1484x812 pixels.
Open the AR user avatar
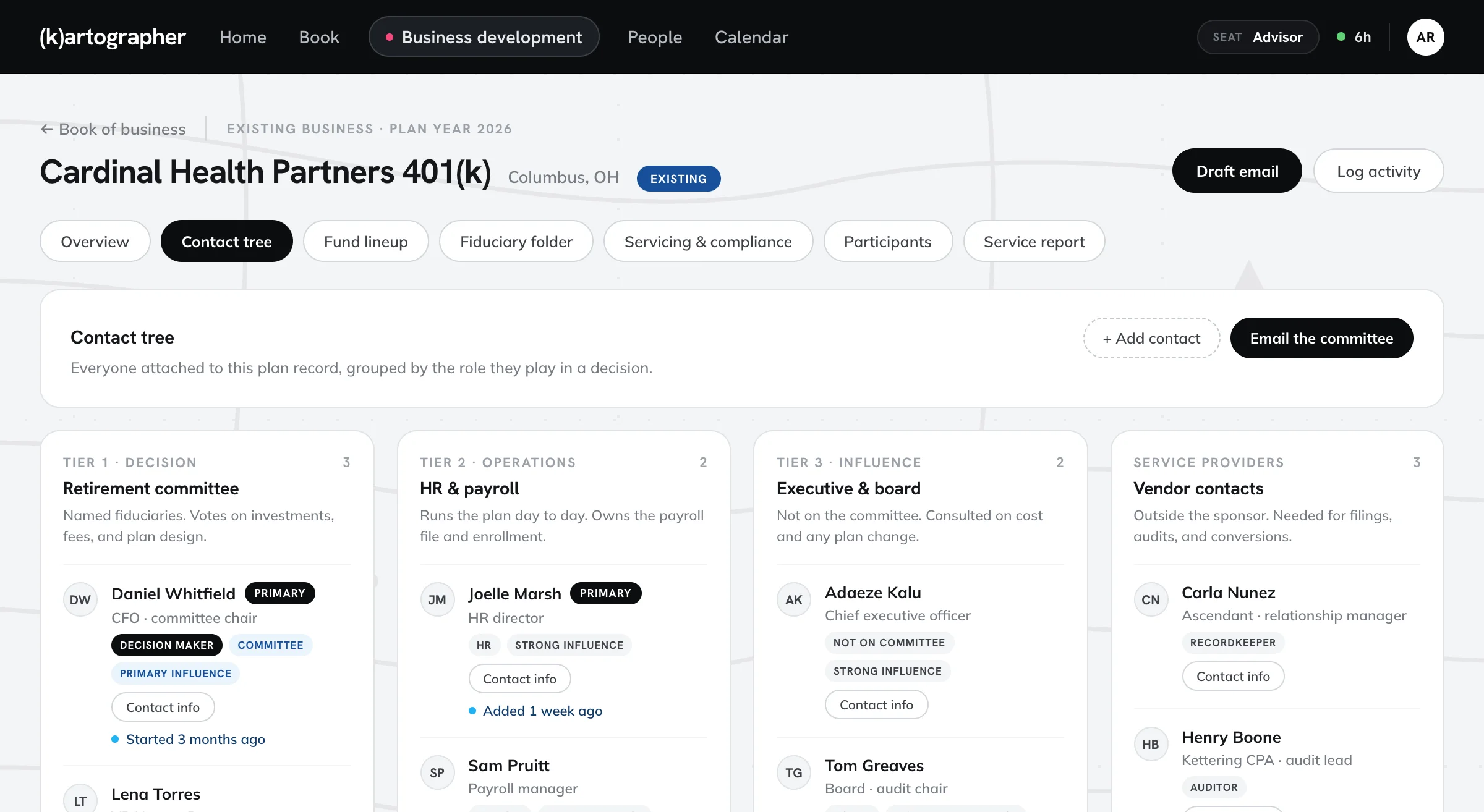1425,37
